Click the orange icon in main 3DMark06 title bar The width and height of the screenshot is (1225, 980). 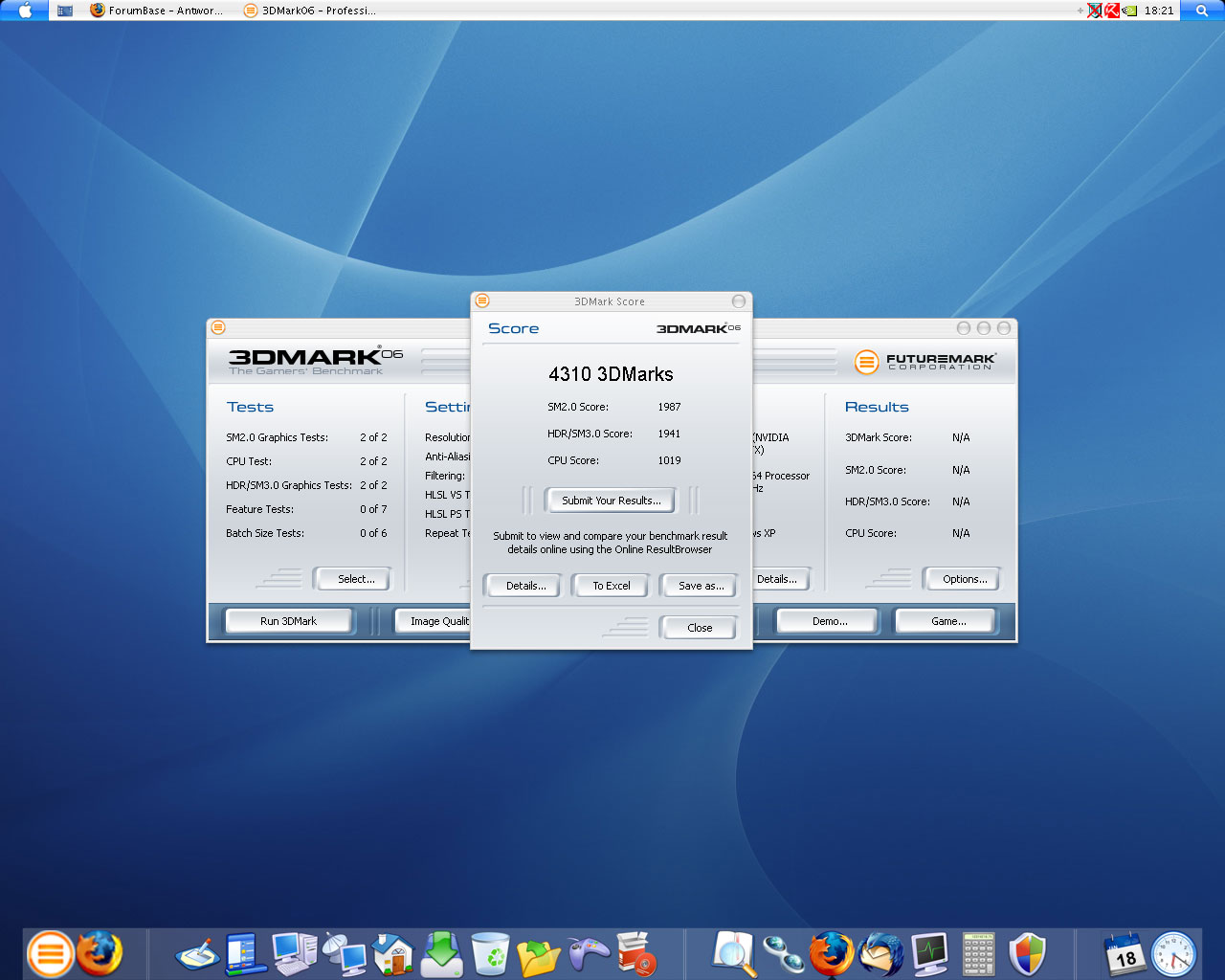tap(218, 327)
